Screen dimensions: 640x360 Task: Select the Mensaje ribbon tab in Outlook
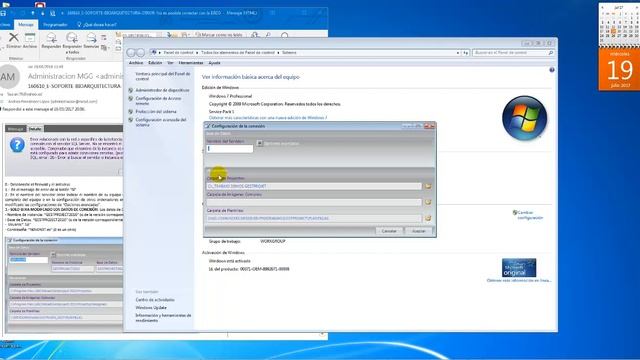(26, 24)
